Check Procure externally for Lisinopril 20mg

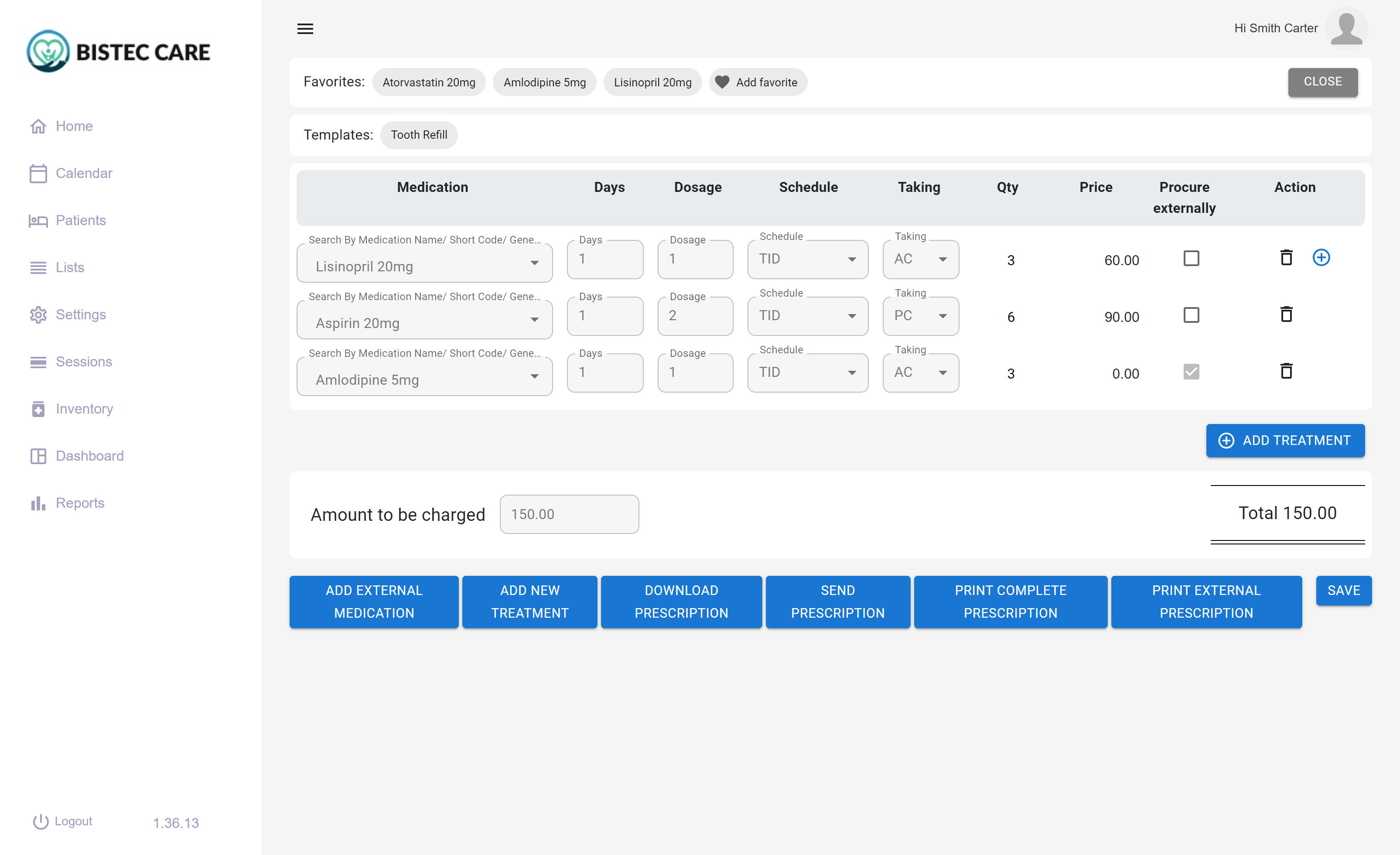pyautogui.click(x=1191, y=259)
